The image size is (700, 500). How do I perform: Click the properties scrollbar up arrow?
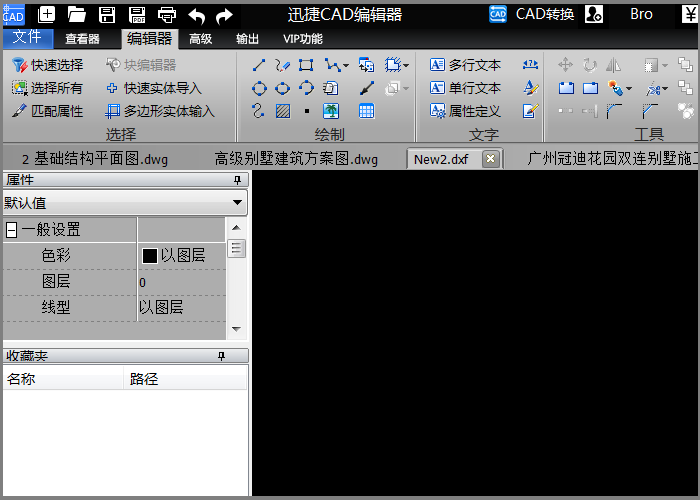pyautogui.click(x=237, y=228)
